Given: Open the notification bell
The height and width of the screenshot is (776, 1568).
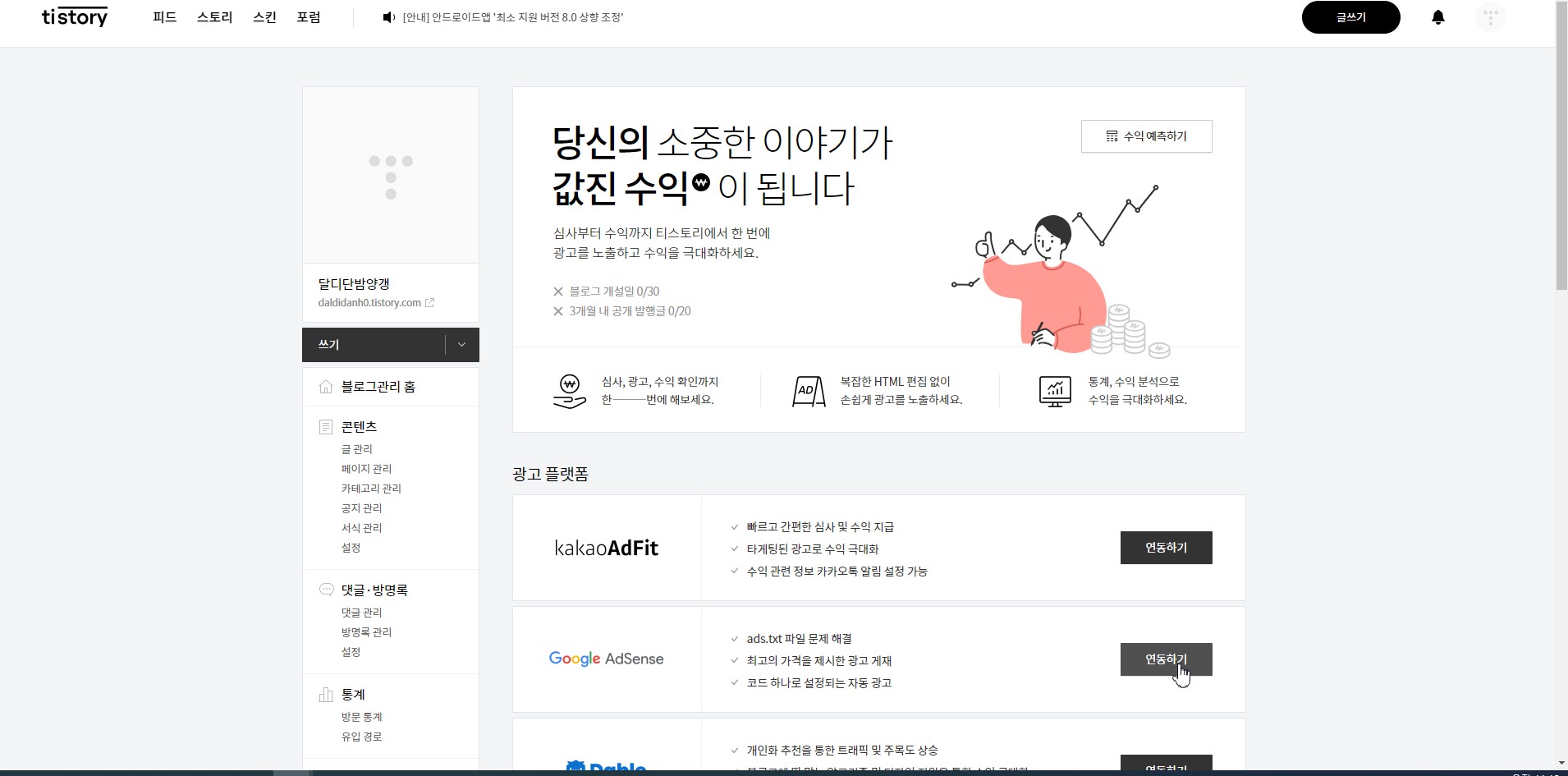Looking at the screenshot, I should pos(1437,17).
